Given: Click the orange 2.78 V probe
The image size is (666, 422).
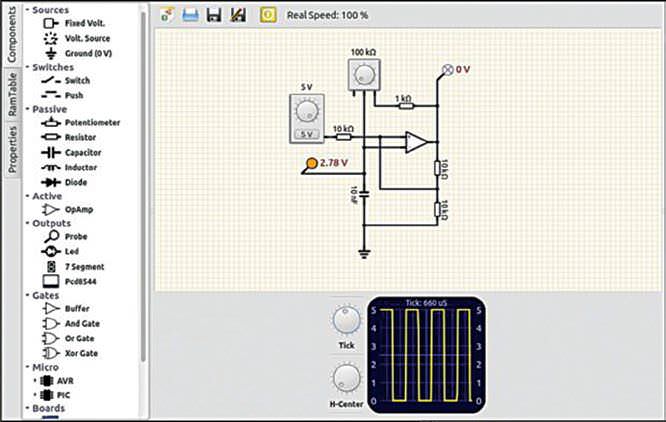Looking at the screenshot, I should (312, 162).
